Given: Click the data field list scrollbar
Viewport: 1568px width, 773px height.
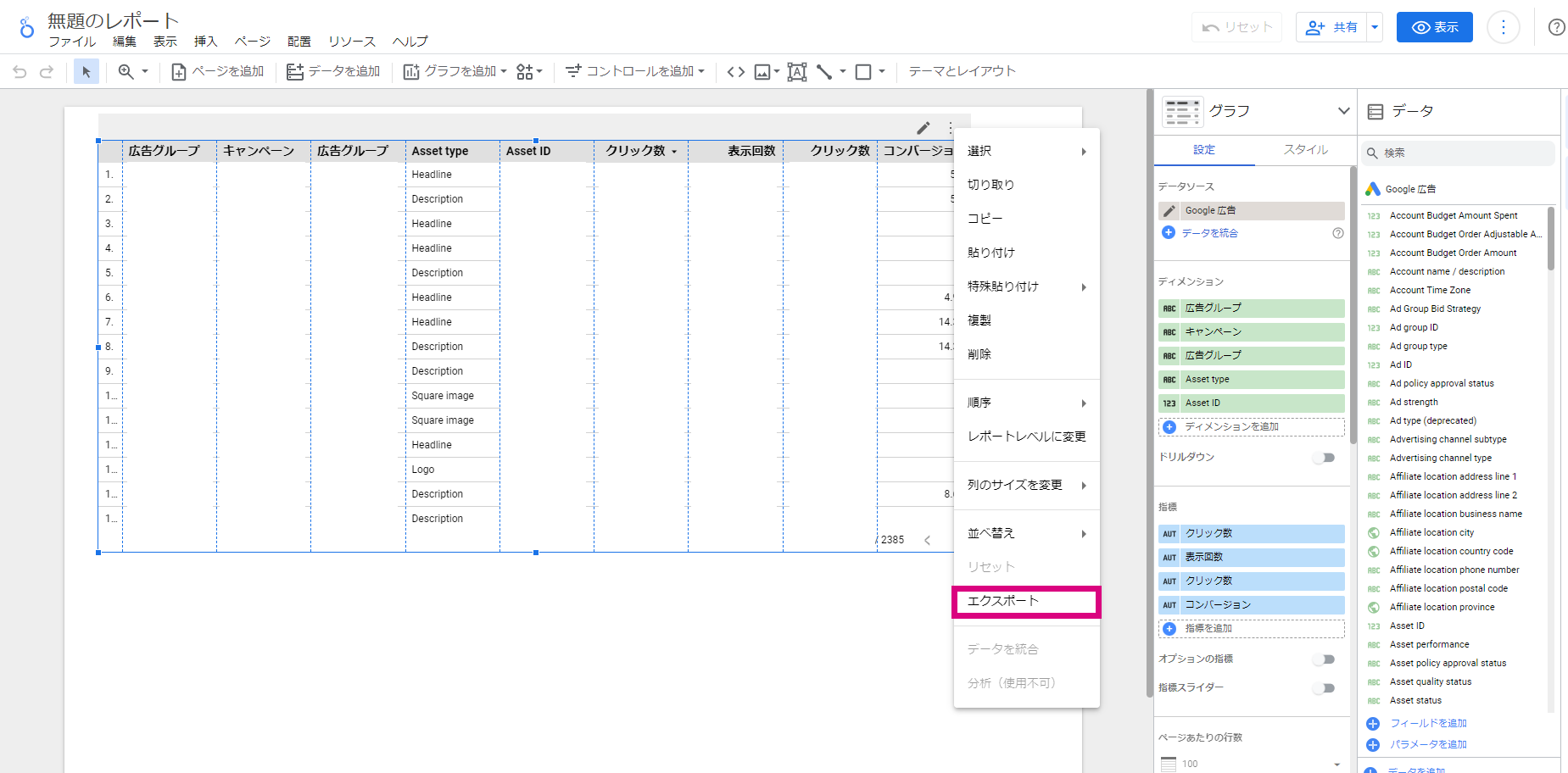Looking at the screenshot, I should pos(1551,239).
